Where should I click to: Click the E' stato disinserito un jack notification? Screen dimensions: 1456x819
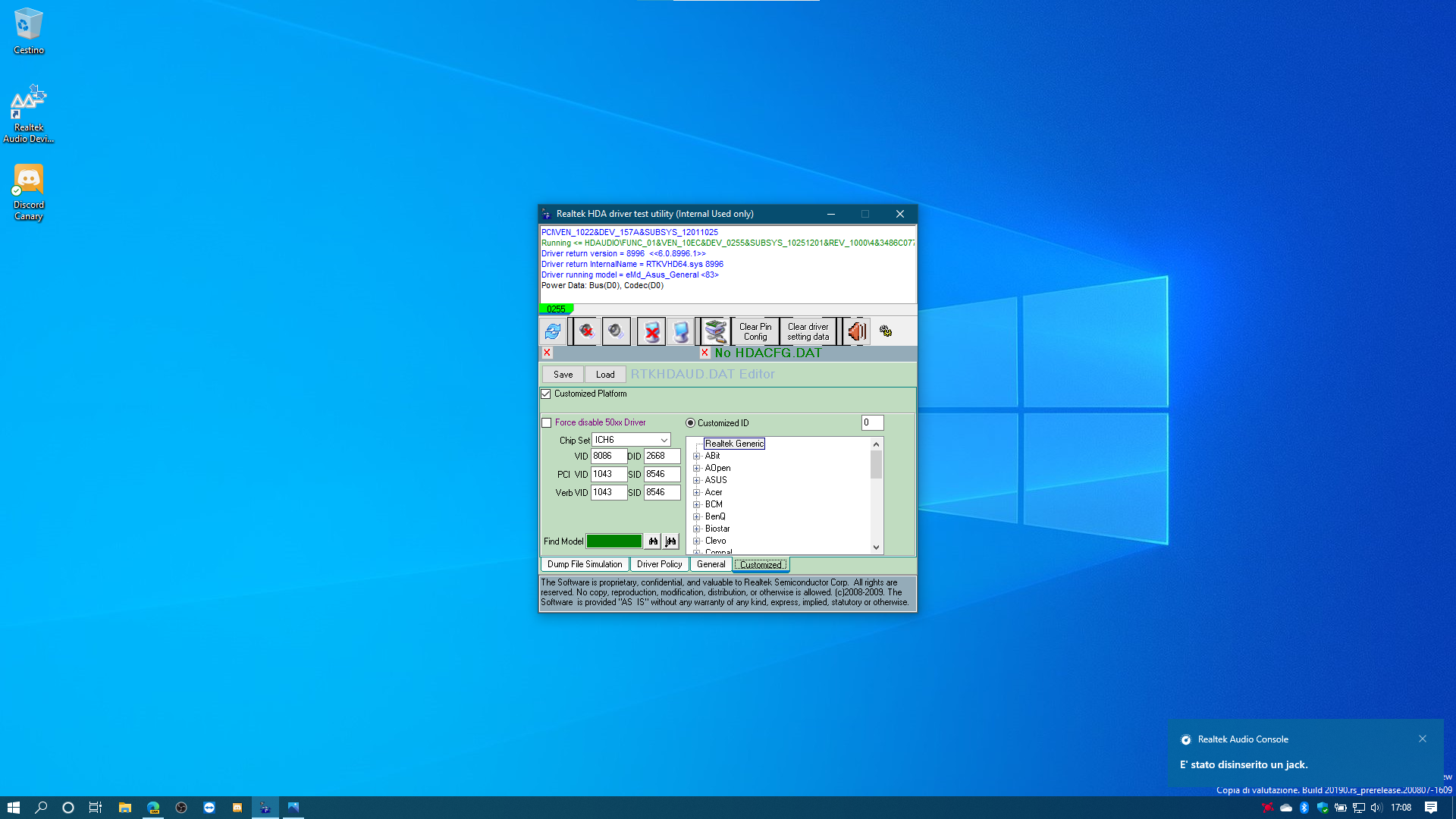(1306, 753)
